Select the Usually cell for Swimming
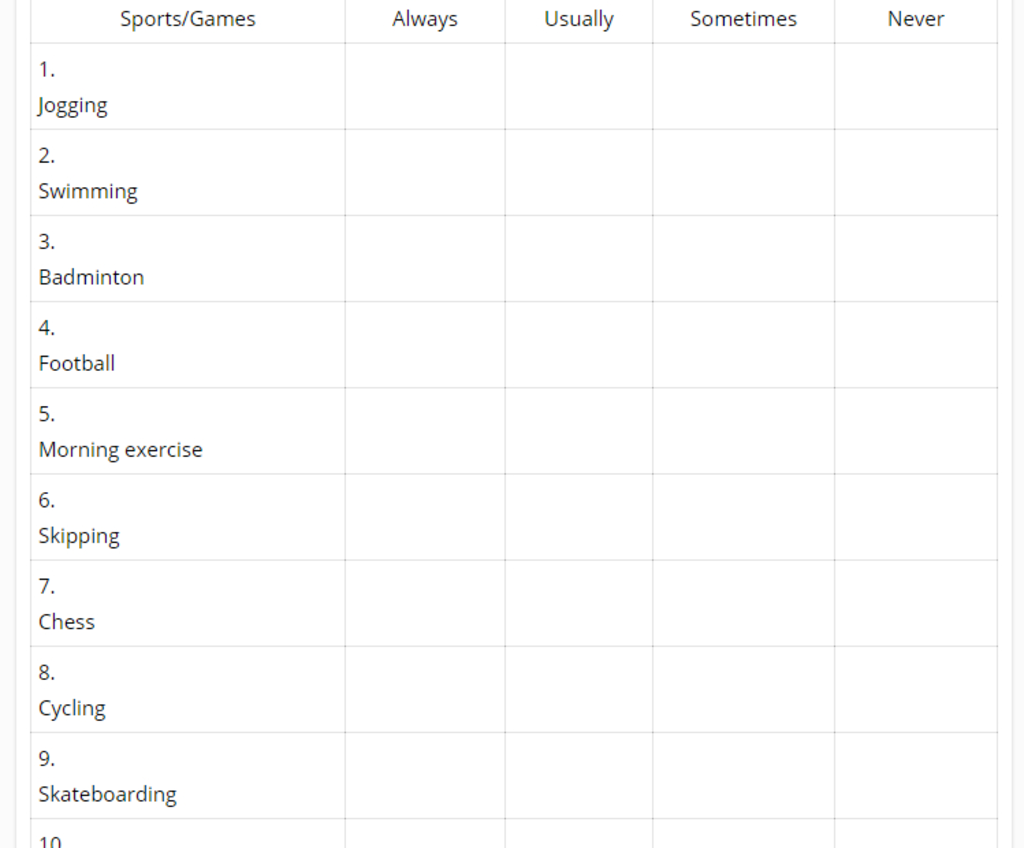Viewport: 1024px width, 848px height. [x=579, y=172]
